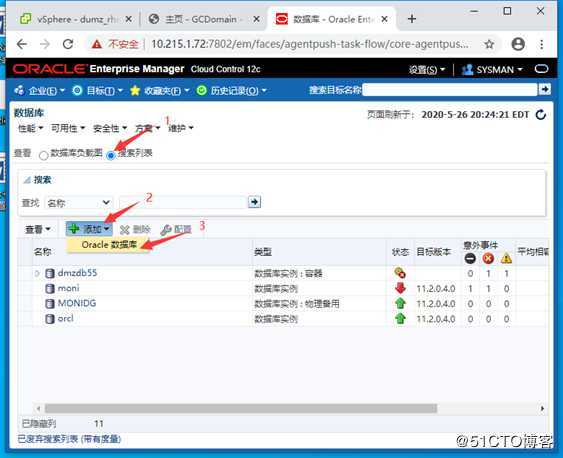Viewport: 563px width, 458px height.
Task: Open a new browser tab
Action: click(x=412, y=19)
